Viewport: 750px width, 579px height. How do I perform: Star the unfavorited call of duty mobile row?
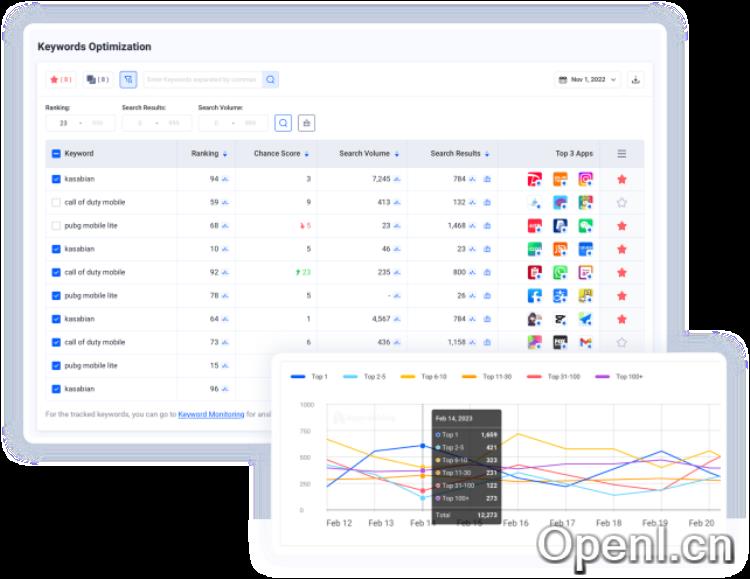[621, 202]
